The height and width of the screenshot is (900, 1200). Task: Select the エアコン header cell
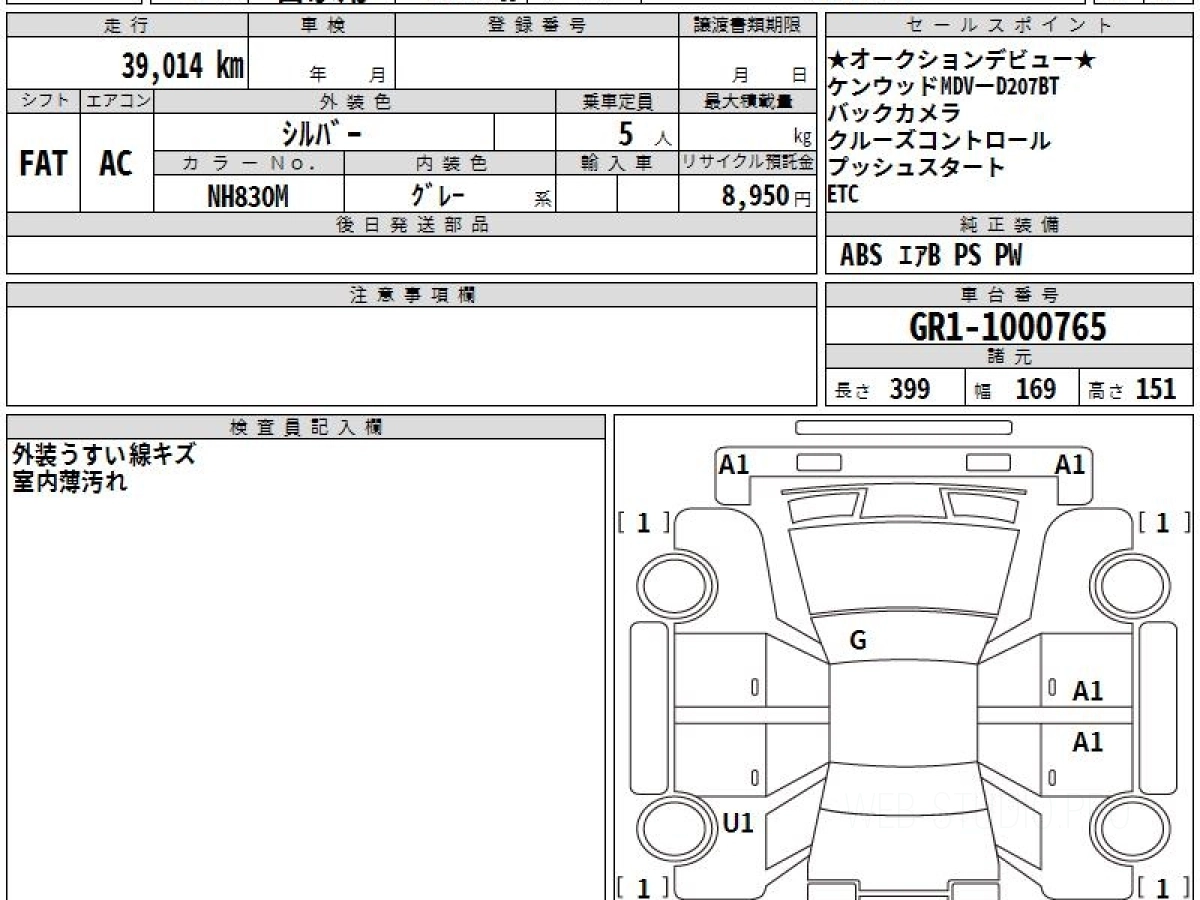117,101
